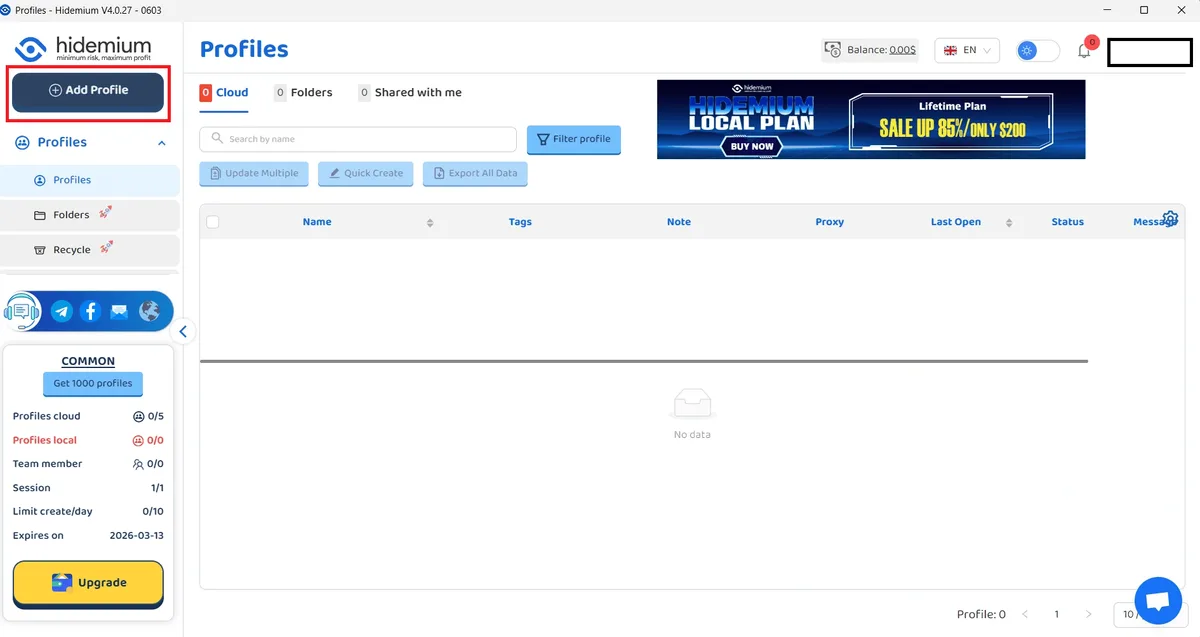Check the select-all profiles checkbox
Viewport: 1200px width, 637px height.
point(213,222)
